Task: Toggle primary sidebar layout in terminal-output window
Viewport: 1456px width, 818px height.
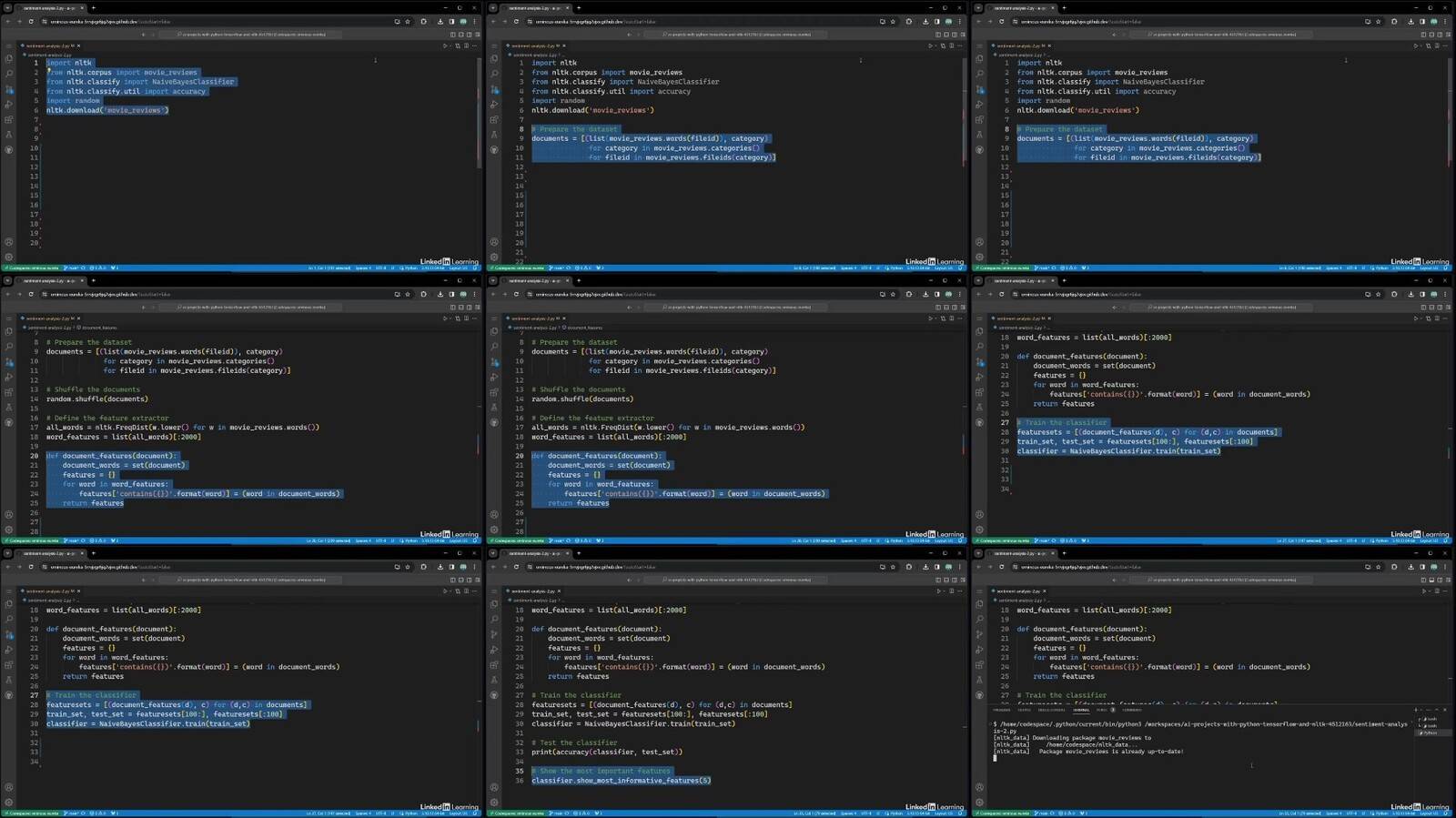Action: [x=1422, y=580]
